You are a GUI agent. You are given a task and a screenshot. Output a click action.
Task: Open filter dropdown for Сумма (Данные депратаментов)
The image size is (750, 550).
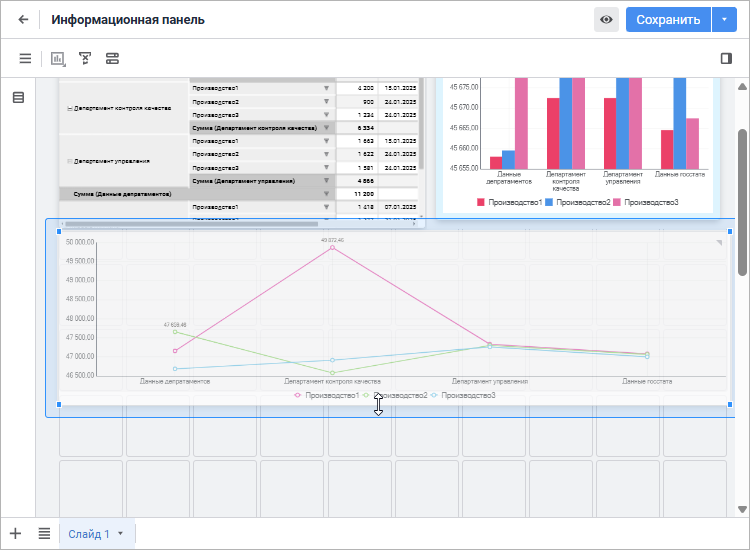pyautogui.click(x=326, y=194)
